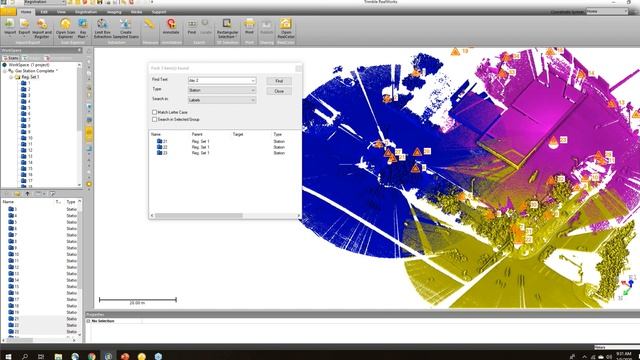This screenshot has width=640, height=360.
Task: Click the Parent column header in results
Action: (x=197, y=134)
